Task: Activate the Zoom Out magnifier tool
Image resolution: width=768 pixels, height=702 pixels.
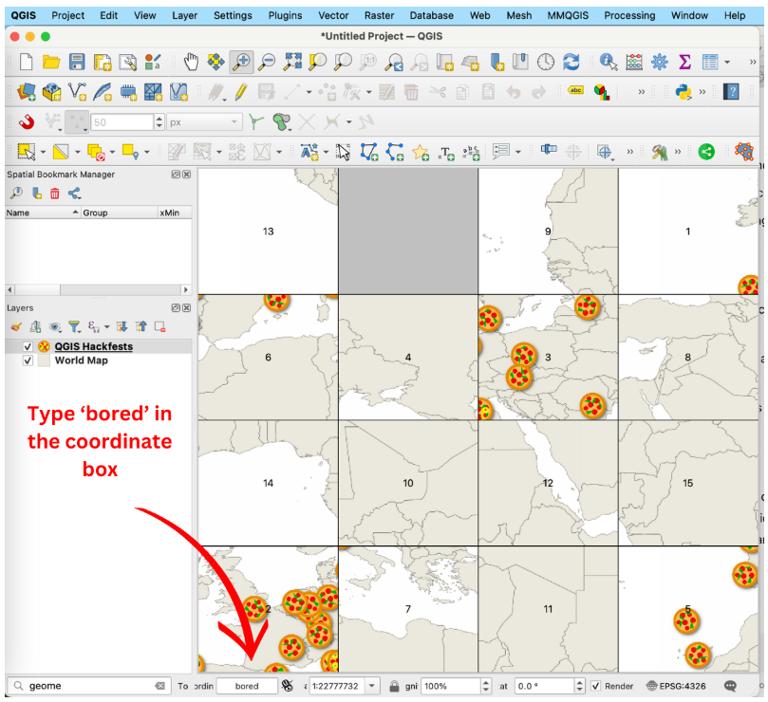Action: point(267,62)
